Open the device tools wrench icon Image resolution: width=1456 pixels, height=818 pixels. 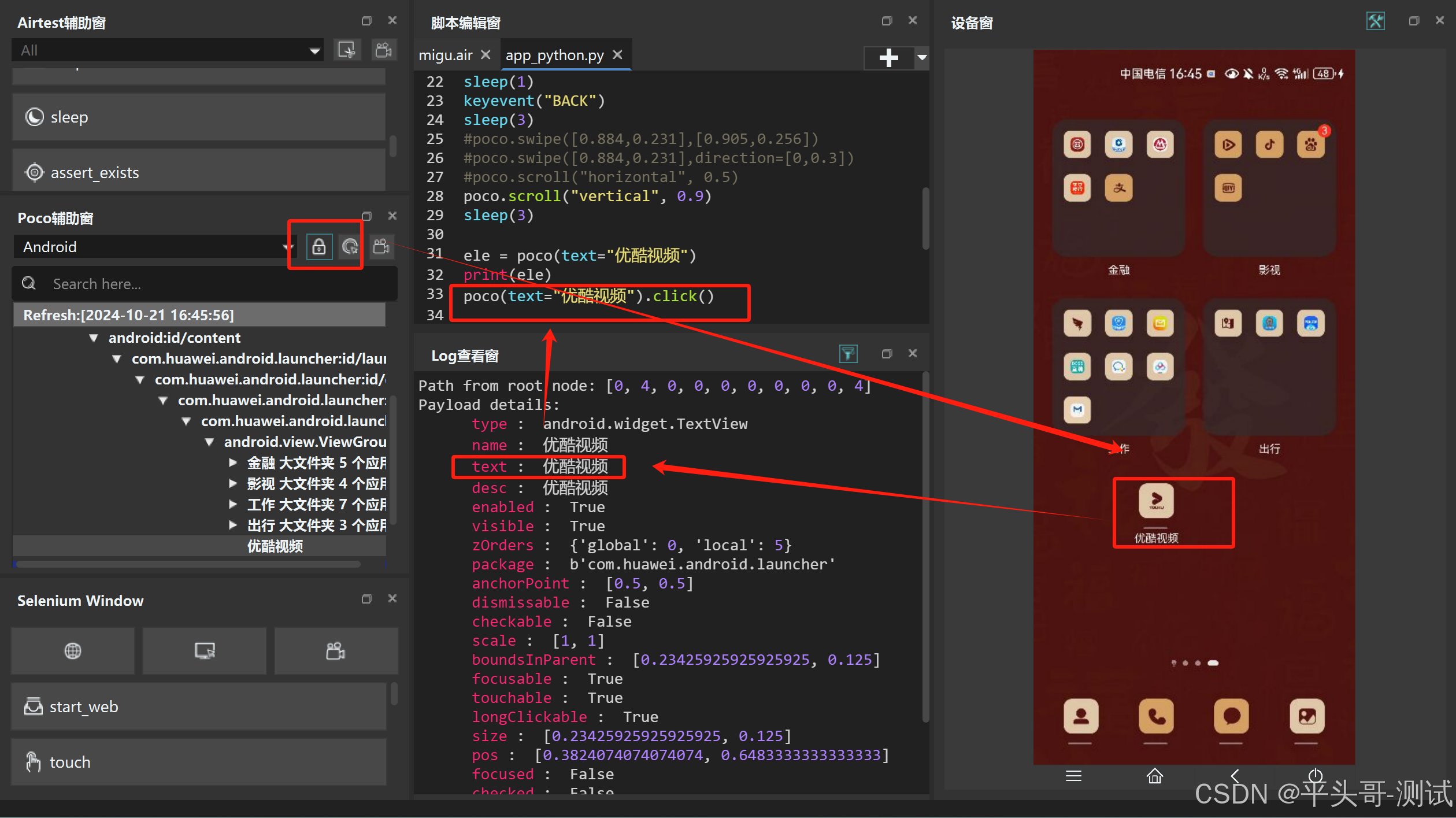click(x=1375, y=21)
